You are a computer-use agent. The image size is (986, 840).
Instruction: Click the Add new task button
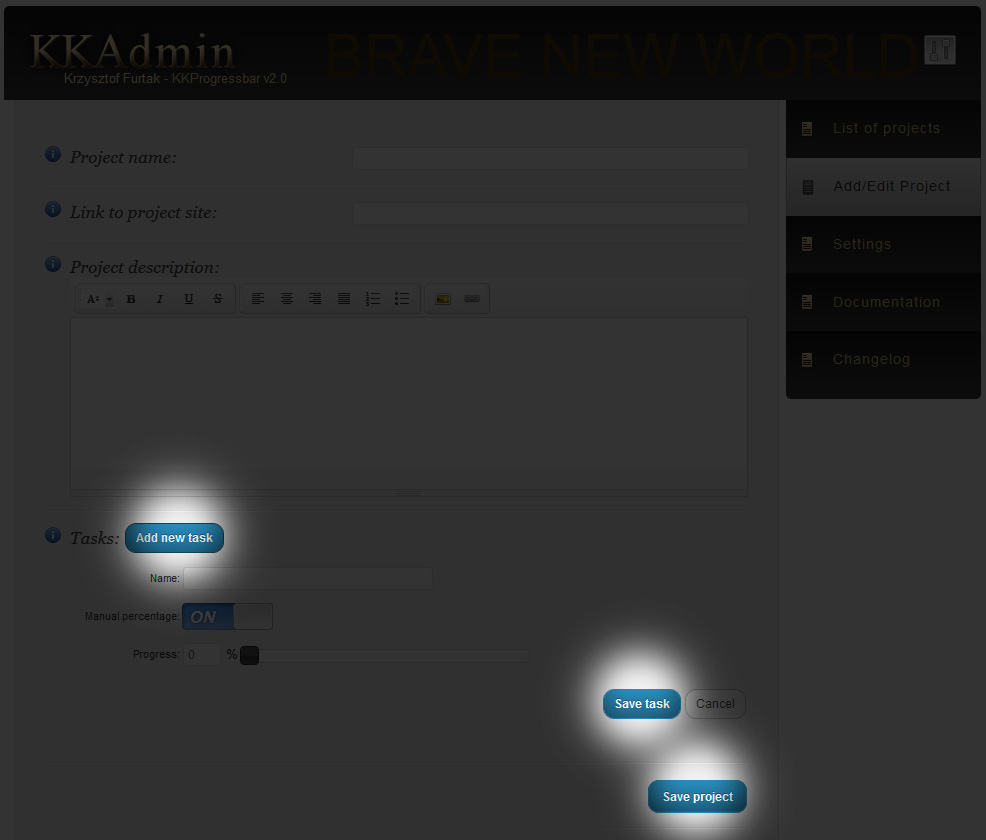click(174, 538)
